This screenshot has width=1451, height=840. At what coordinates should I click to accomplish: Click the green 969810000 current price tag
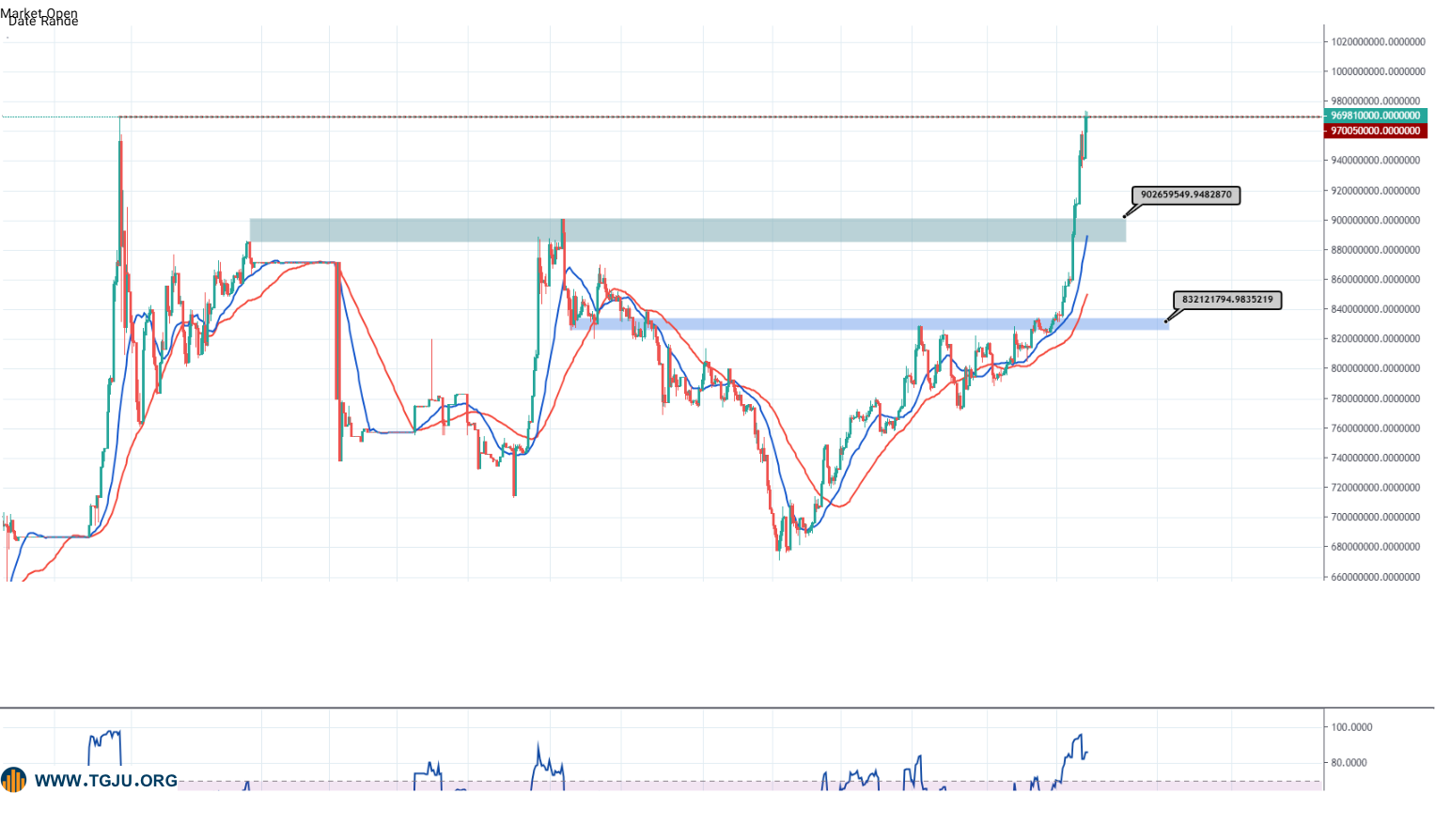point(1376,116)
